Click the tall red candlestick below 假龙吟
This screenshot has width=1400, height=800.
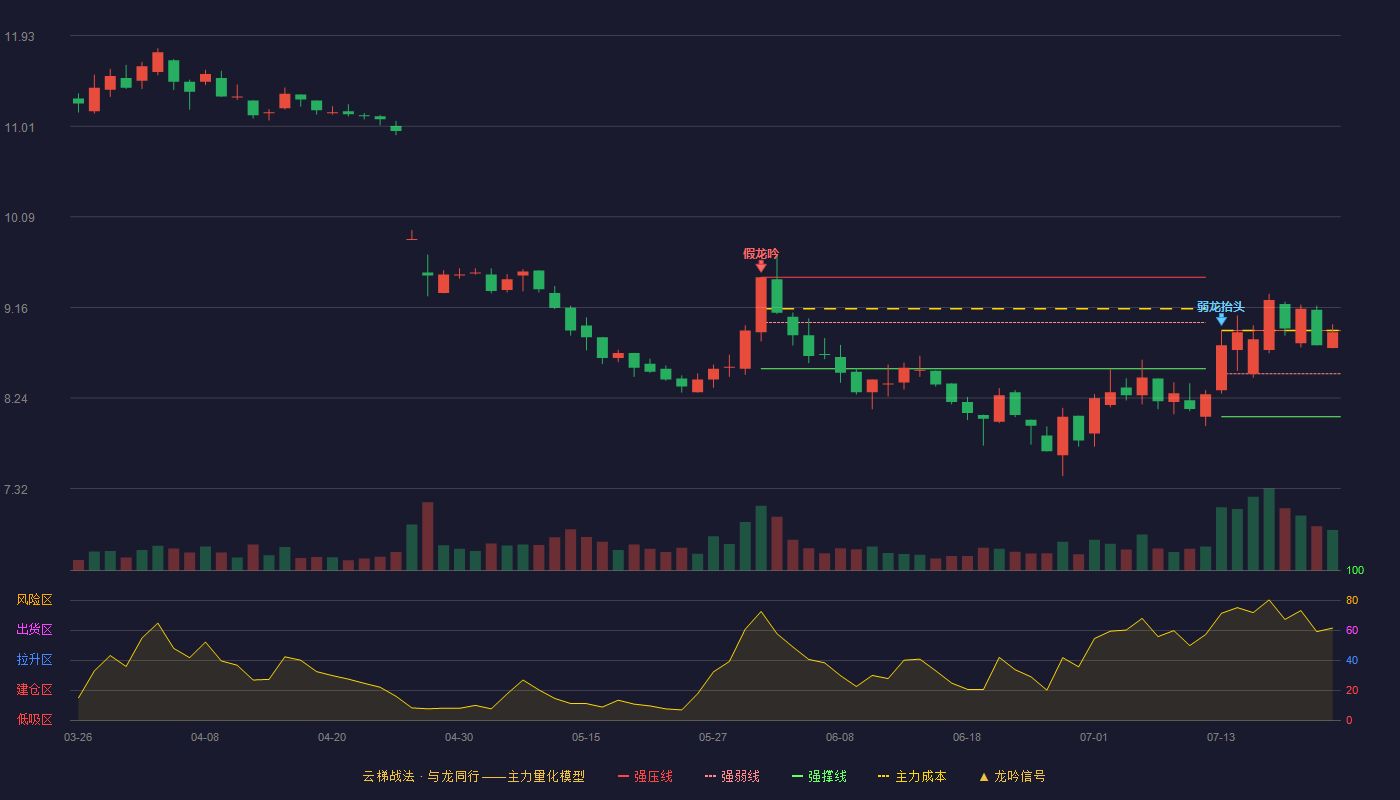tap(761, 305)
